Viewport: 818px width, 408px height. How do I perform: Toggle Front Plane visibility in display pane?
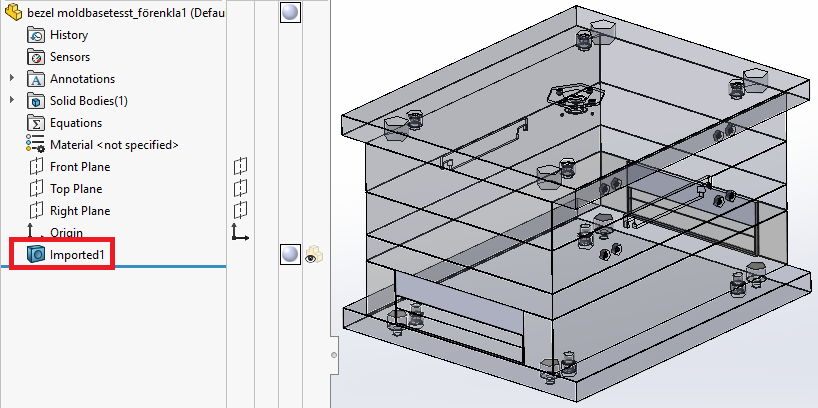(x=240, y=166)
